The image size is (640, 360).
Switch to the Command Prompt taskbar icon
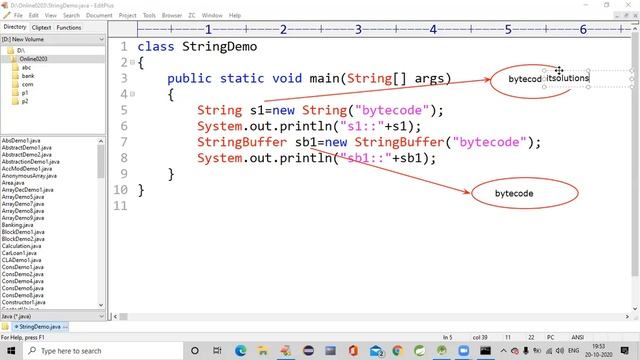485,351
